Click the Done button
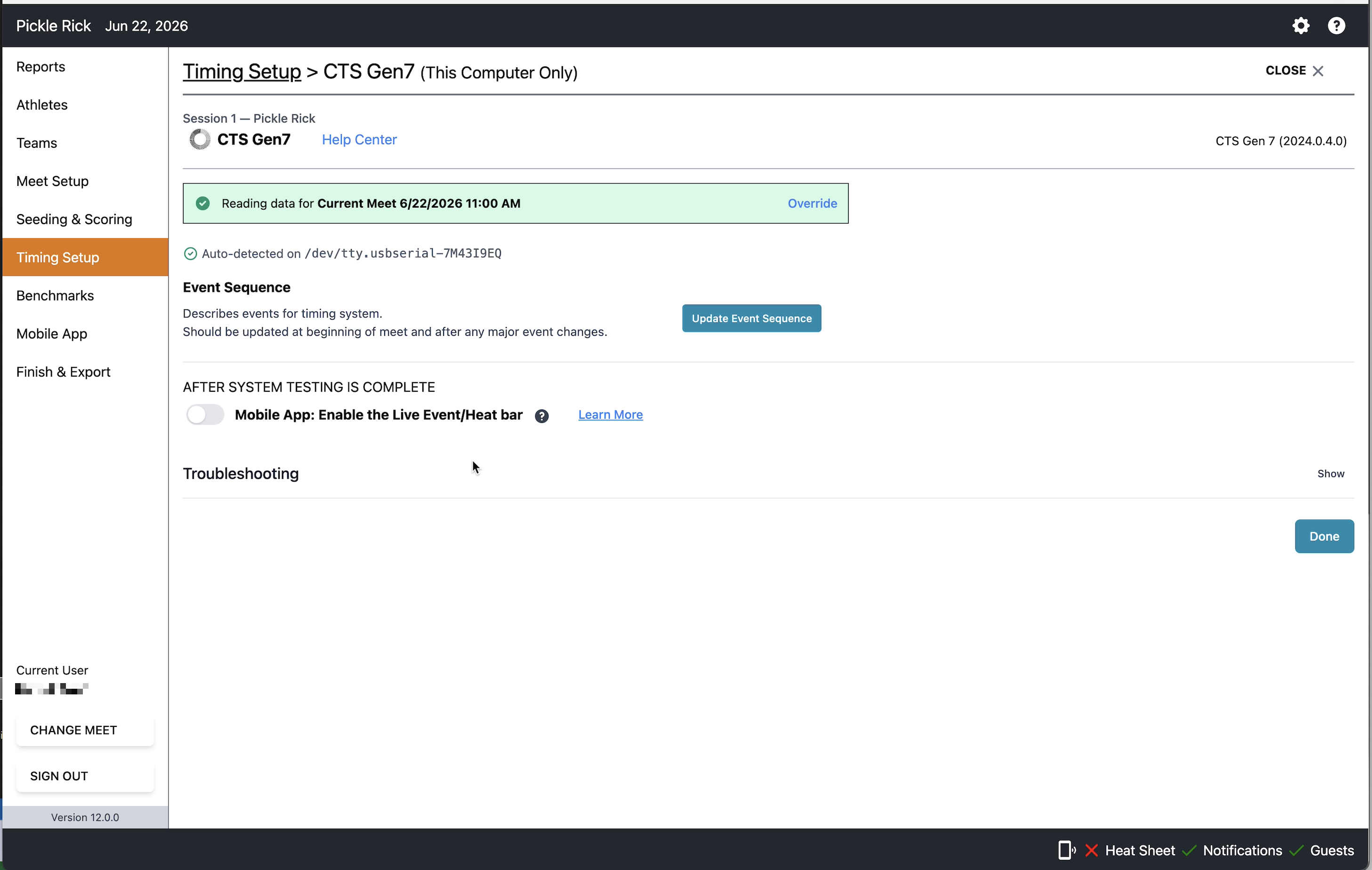The width and height of the screenshot is (1372, 870). coord(1324,536)
